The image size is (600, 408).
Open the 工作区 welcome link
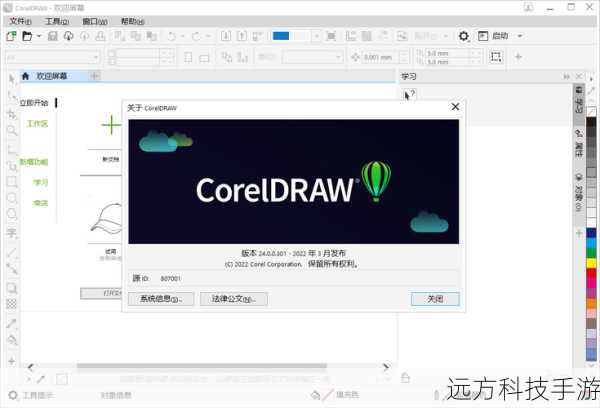pos(37,124)
